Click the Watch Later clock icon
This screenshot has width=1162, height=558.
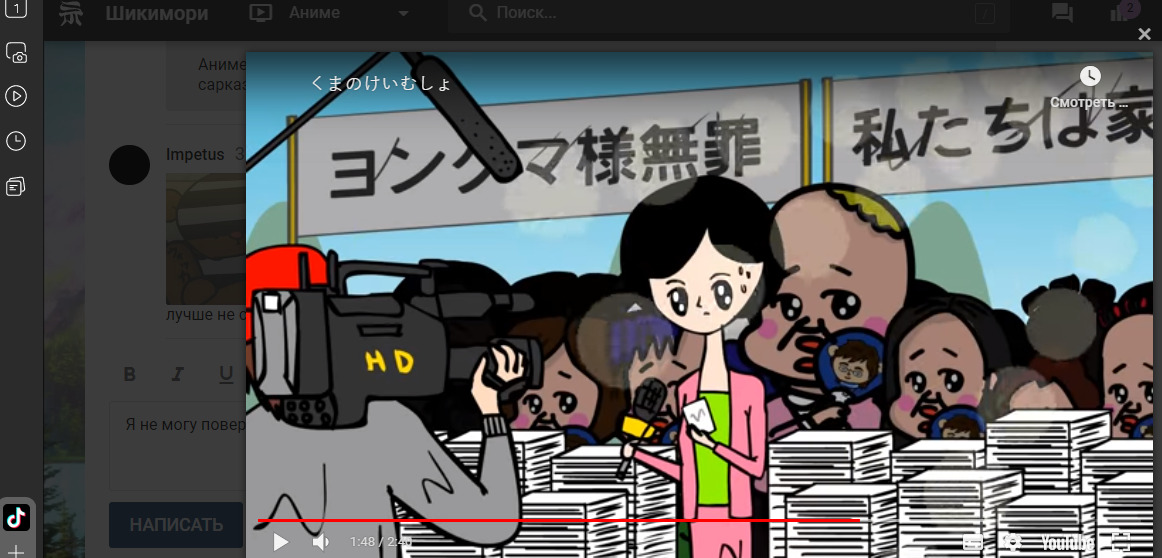(1089, 76)
